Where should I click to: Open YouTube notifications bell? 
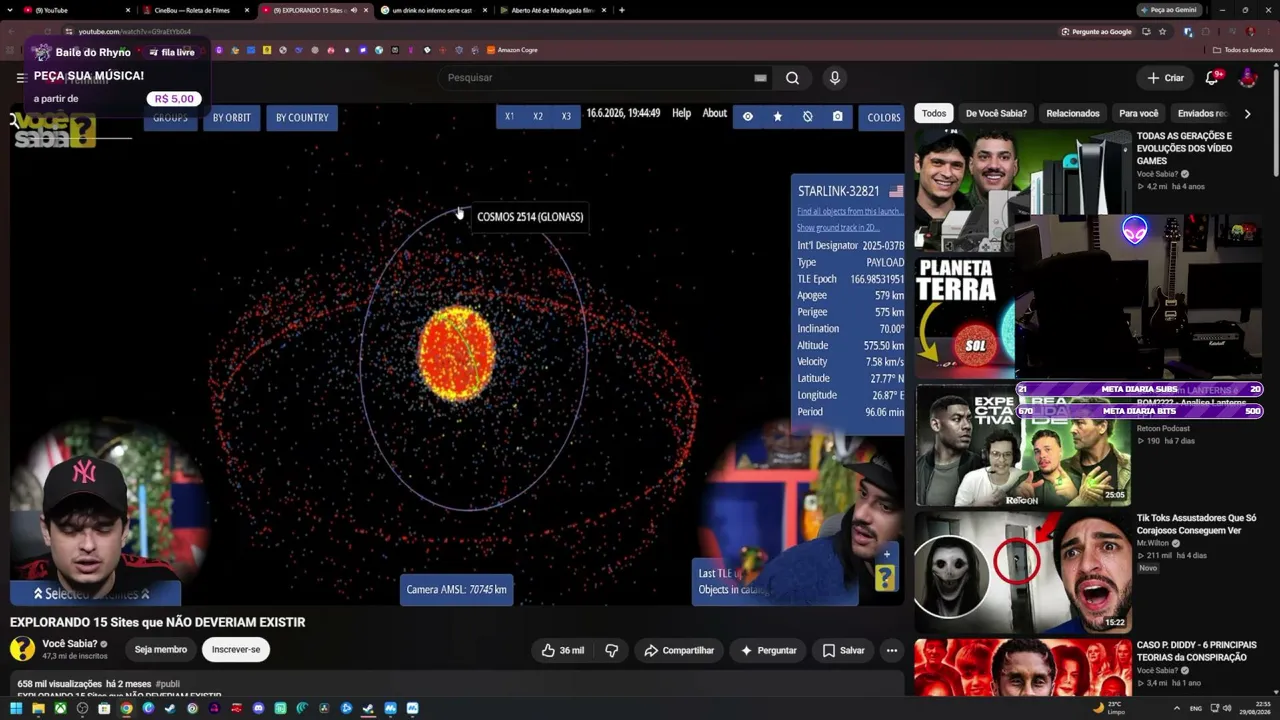pos(1212,78)
